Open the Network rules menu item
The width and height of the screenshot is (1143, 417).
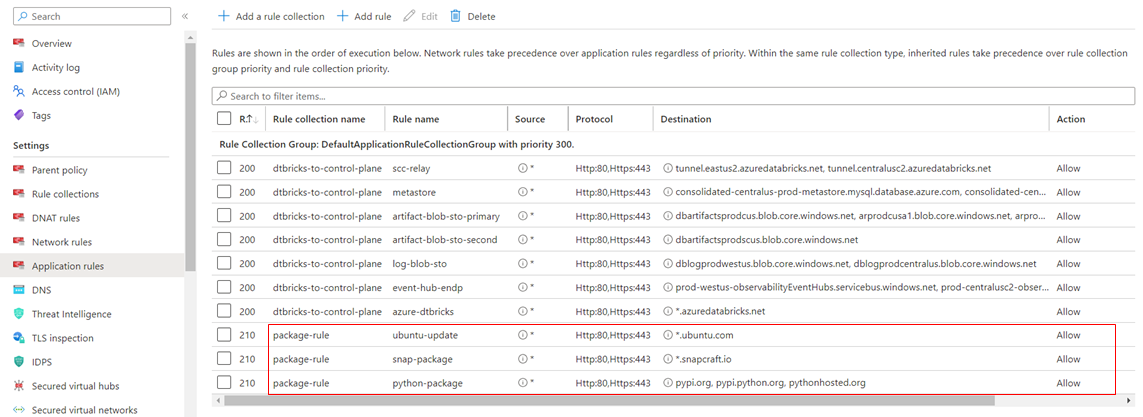[61, 242]
